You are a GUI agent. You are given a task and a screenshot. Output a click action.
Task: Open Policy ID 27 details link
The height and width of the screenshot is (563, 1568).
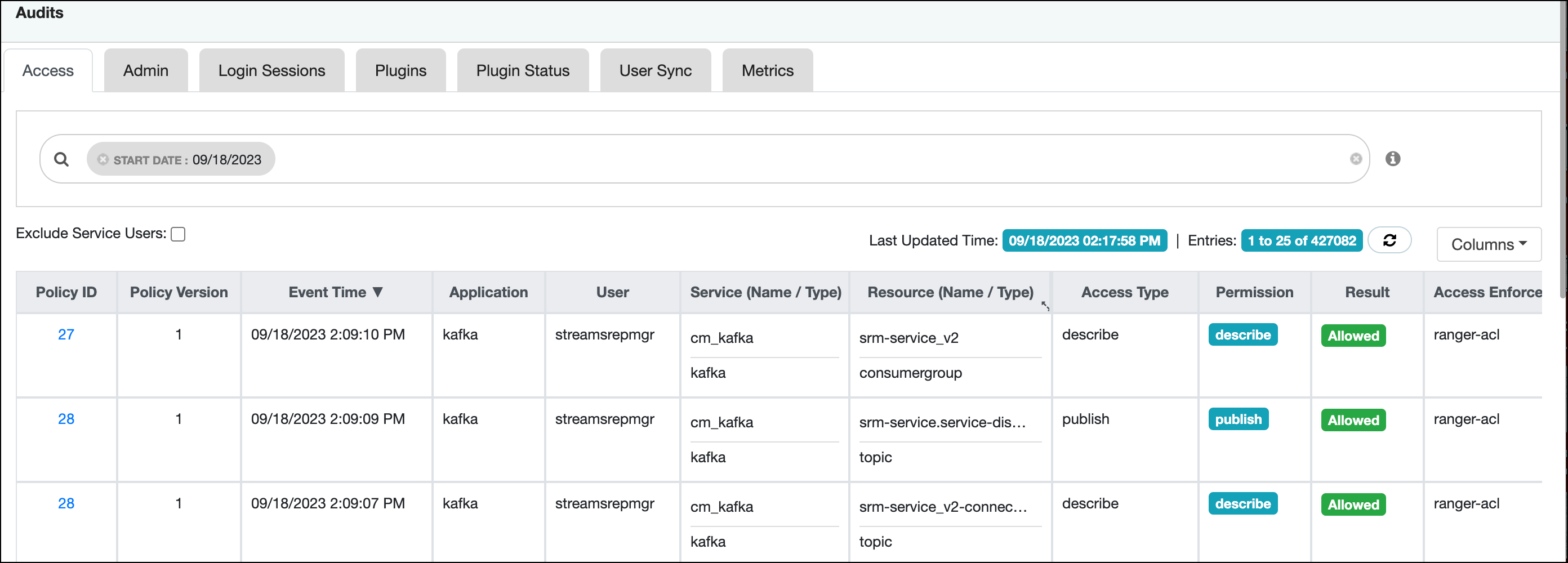tap(66, 334)
